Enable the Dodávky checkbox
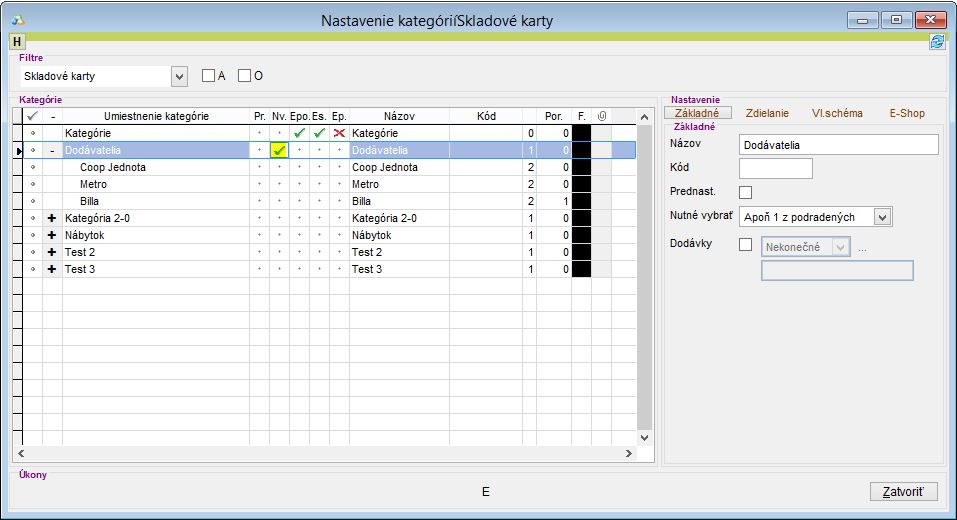 point(744,245)
